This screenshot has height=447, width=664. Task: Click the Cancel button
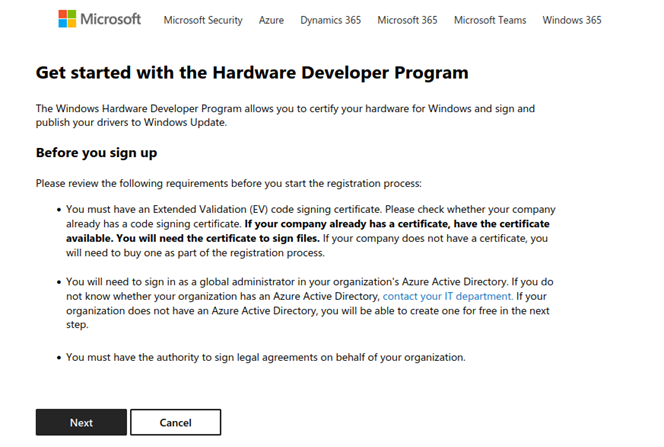176,422
